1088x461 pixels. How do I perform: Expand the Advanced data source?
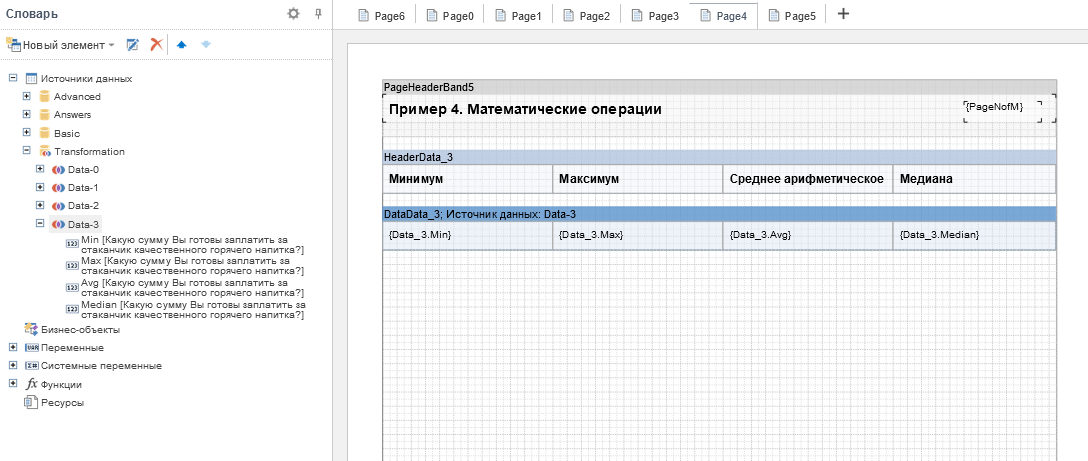[27, 97]
